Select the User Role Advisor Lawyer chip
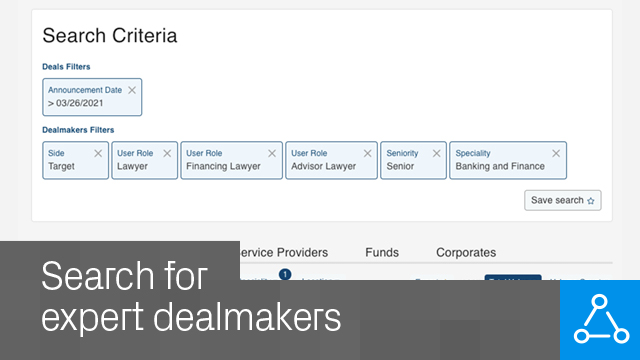The height and width of the screenshot is (360, 640). 331,160
